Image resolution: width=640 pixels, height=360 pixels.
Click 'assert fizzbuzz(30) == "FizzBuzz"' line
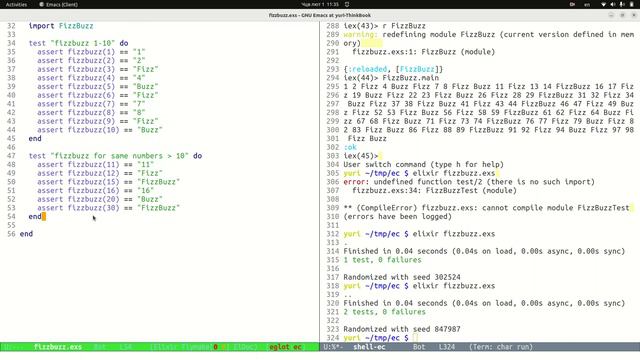pyautogui.click(x=109, y=208)
